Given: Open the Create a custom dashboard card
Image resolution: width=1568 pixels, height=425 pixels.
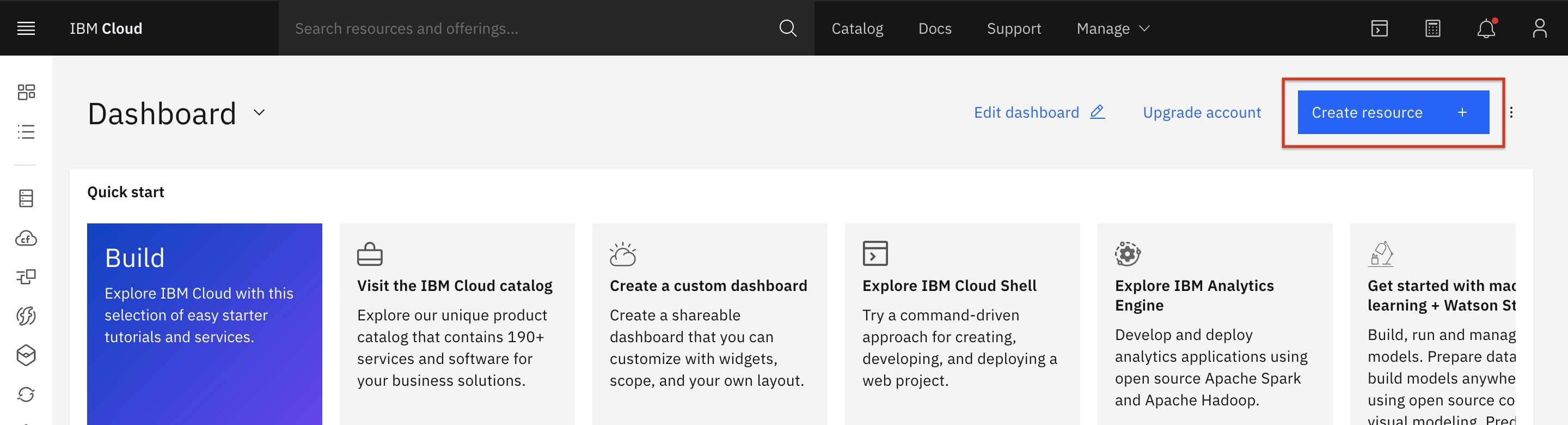Looking at the screenshot, I should point(709,324).
